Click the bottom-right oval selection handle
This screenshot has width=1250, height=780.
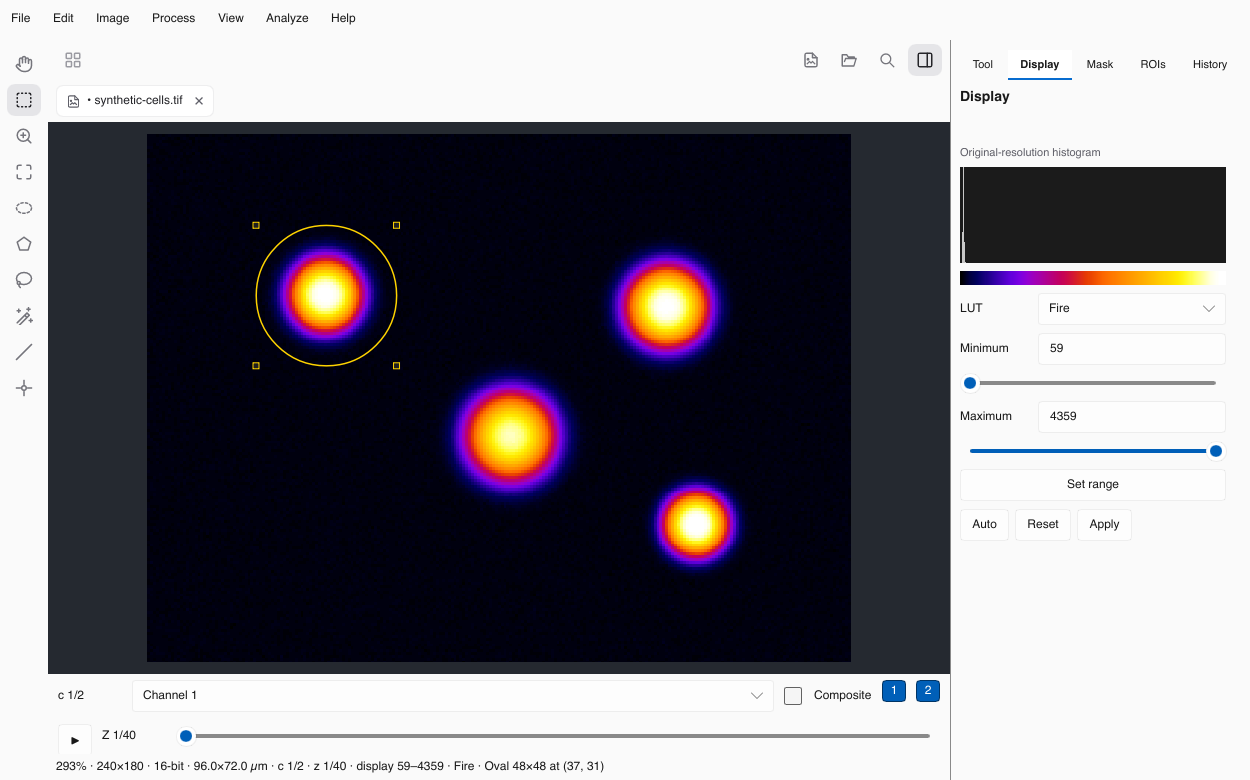pos(397,366)
